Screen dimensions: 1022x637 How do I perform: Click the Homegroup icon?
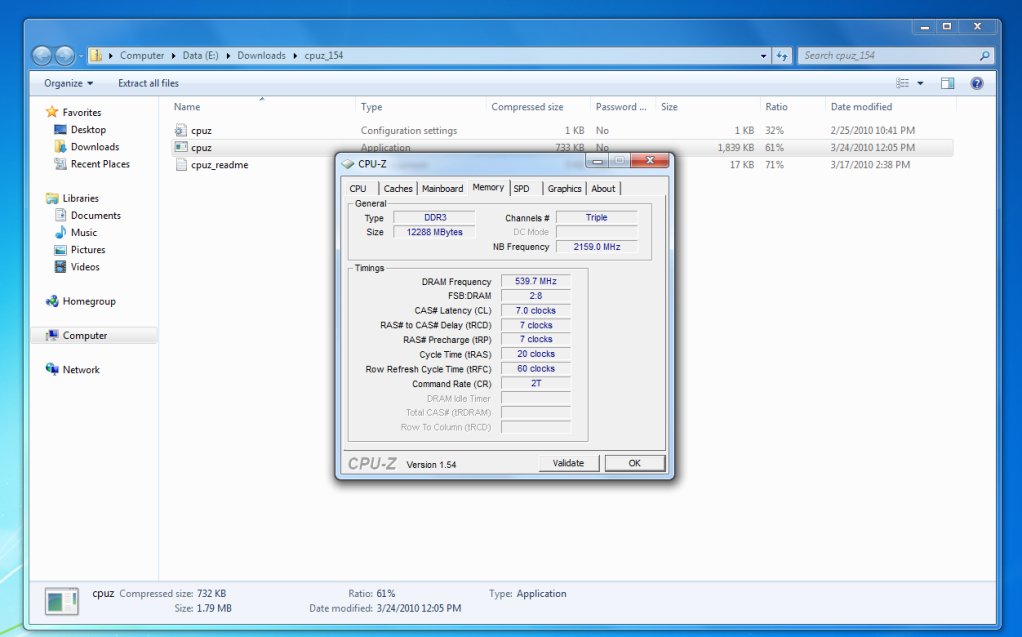(52, 301)
